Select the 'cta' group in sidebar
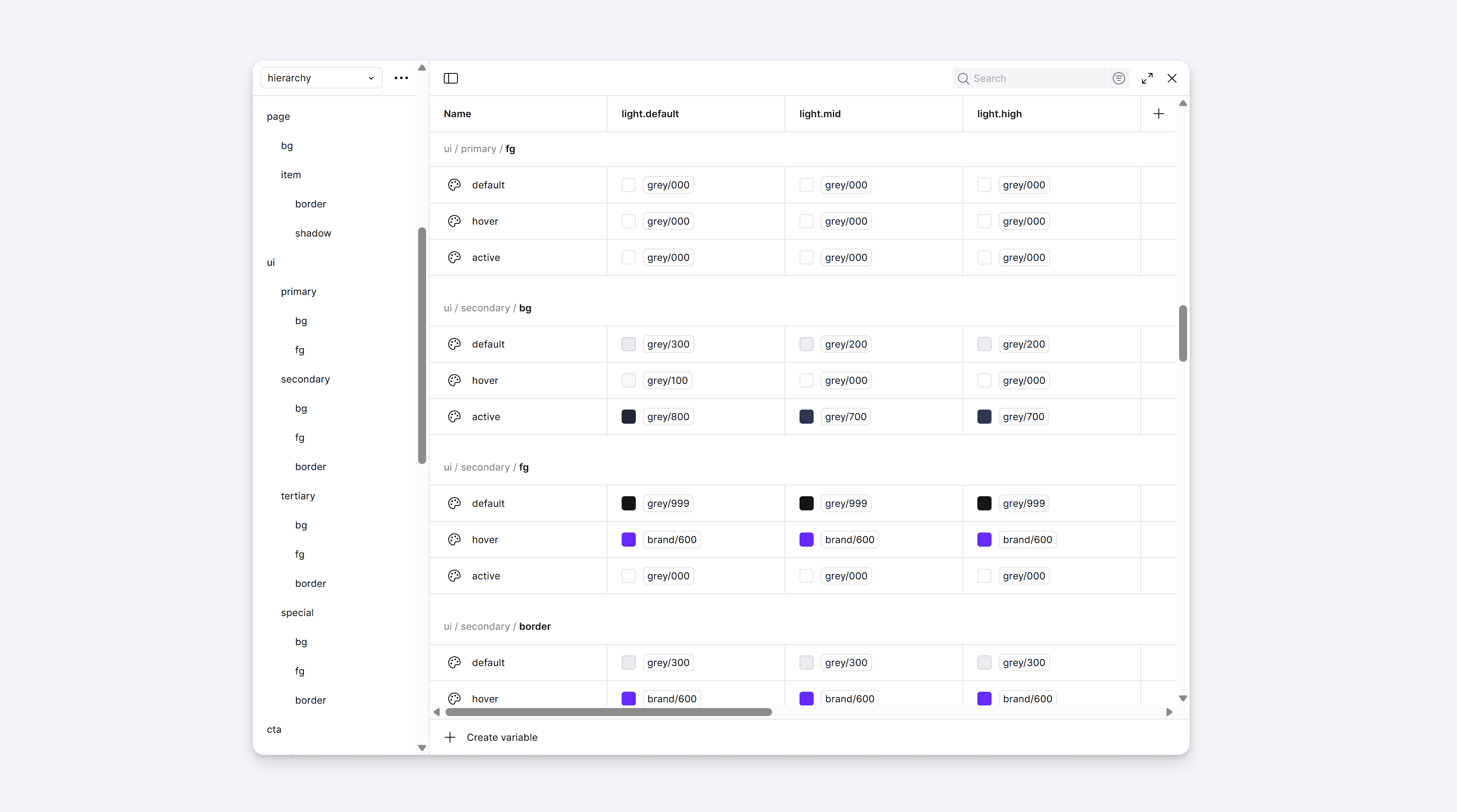The width and height of the screenshot is (1457, 812). tap(274, 729)
